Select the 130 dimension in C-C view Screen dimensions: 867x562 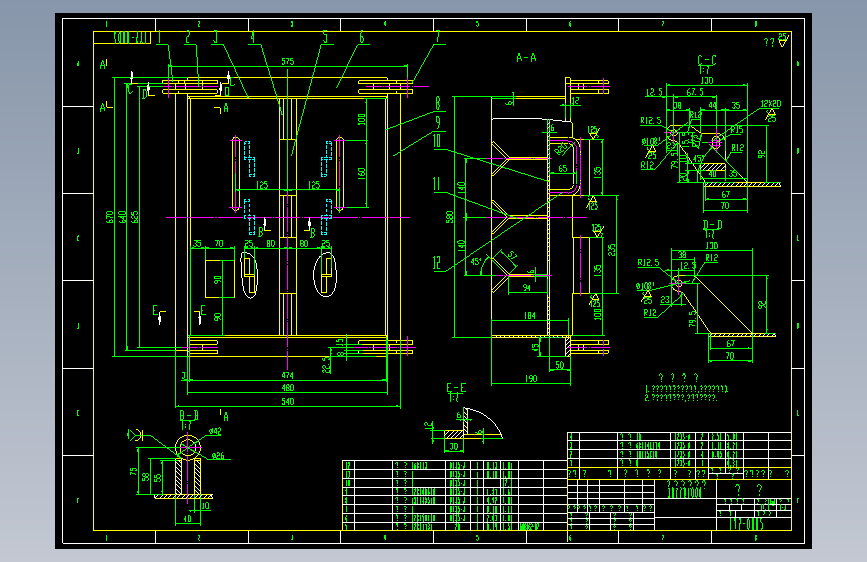[707, 81]
